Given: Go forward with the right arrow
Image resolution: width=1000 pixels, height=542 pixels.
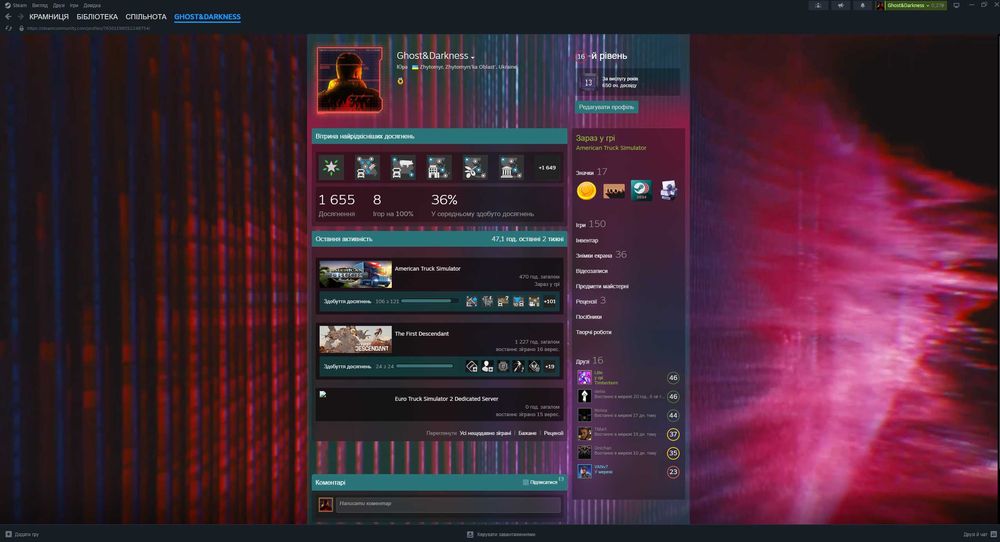Looking at the screenshot, I should pos(20,17).
